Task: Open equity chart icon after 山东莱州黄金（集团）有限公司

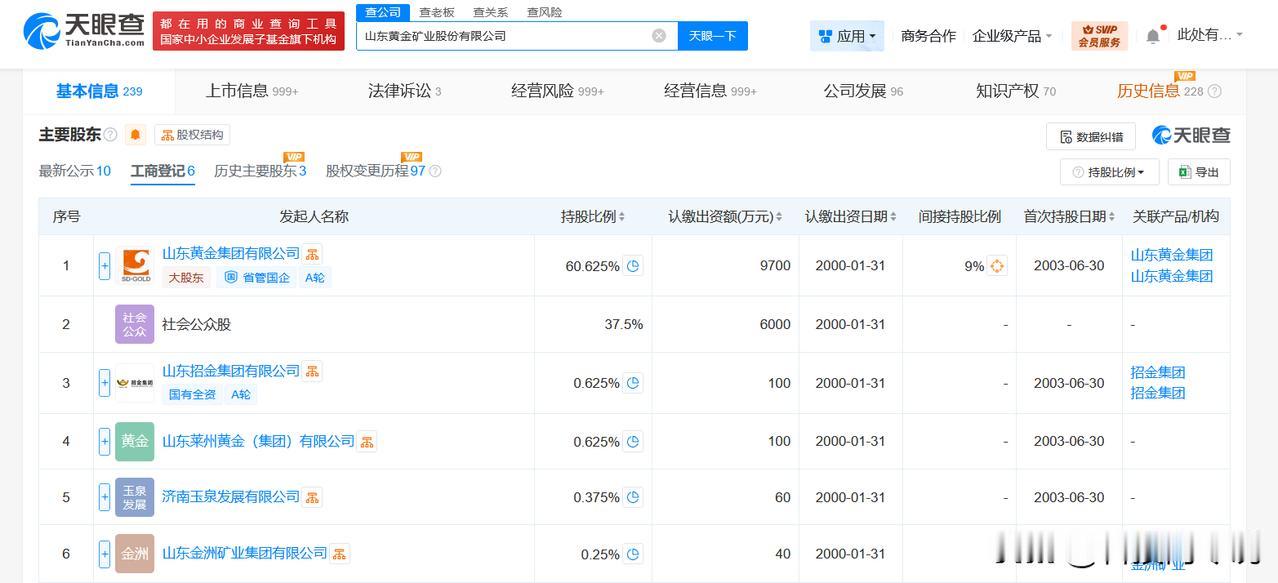Action: coord(367,441)
